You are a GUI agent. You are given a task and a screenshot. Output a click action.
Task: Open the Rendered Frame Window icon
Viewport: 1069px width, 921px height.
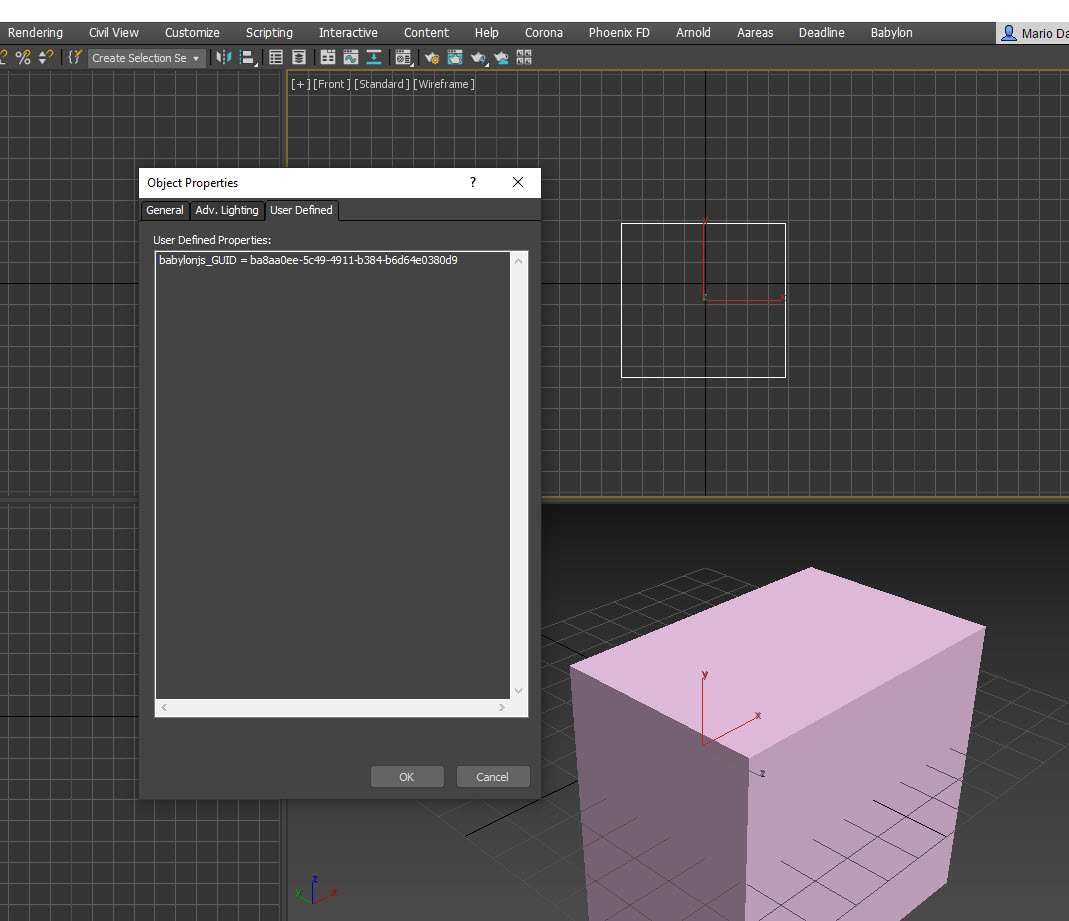click(x=455, y=58)
